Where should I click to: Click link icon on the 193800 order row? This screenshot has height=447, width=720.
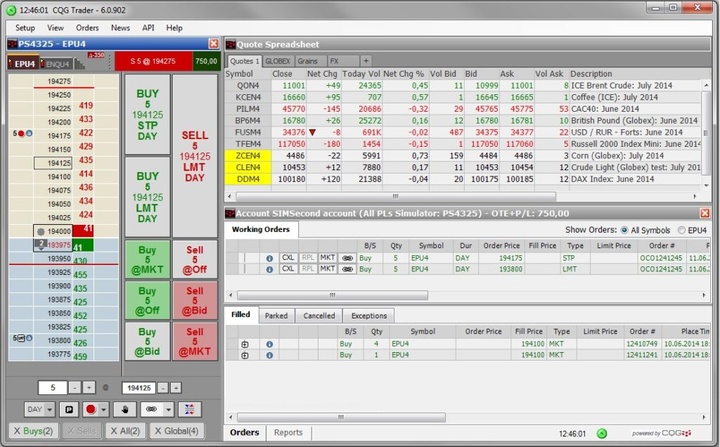tap(348, 269)
